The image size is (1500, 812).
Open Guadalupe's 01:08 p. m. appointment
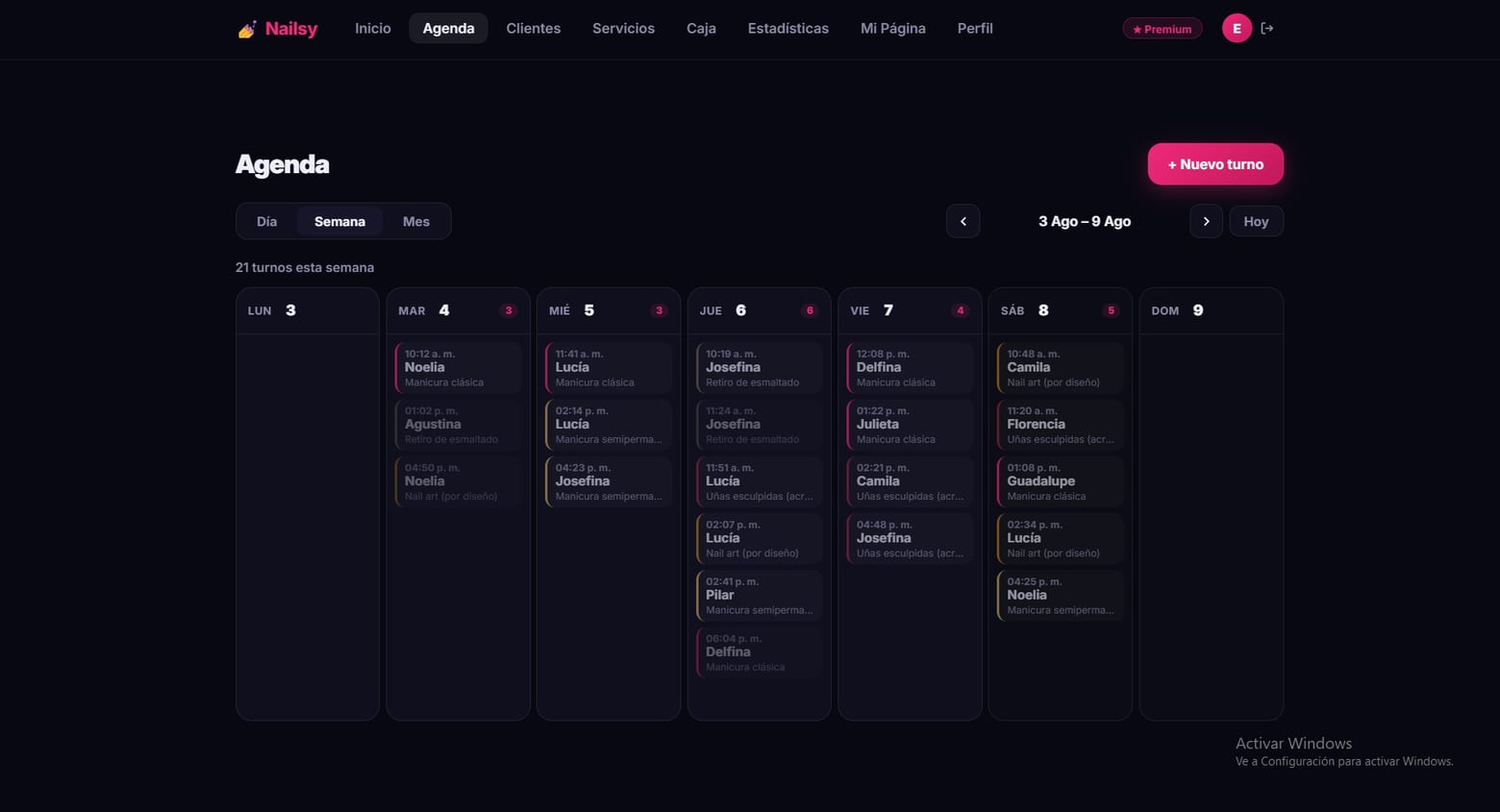[x=1061, y=481]
